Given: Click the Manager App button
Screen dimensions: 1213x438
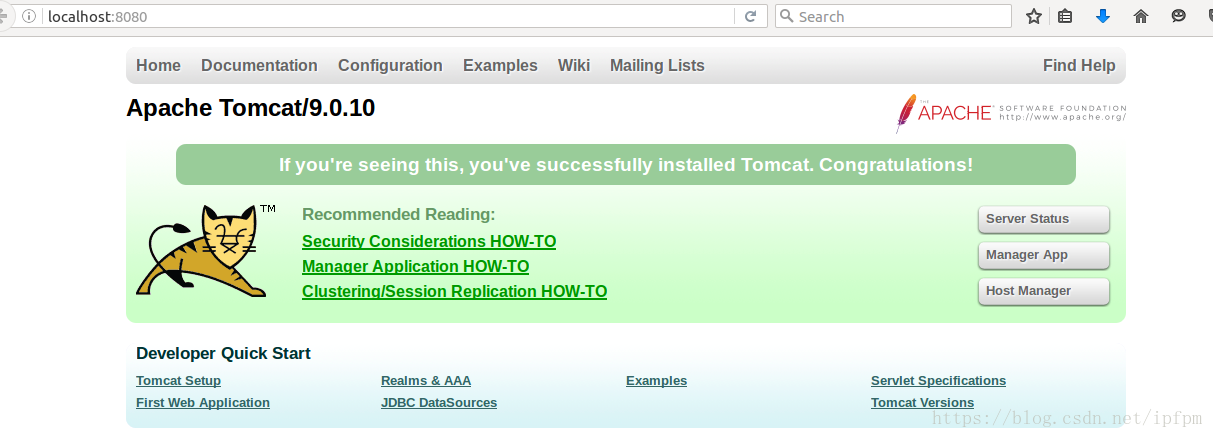Looking at the screenshot, I should click(x=1044, y=255).
